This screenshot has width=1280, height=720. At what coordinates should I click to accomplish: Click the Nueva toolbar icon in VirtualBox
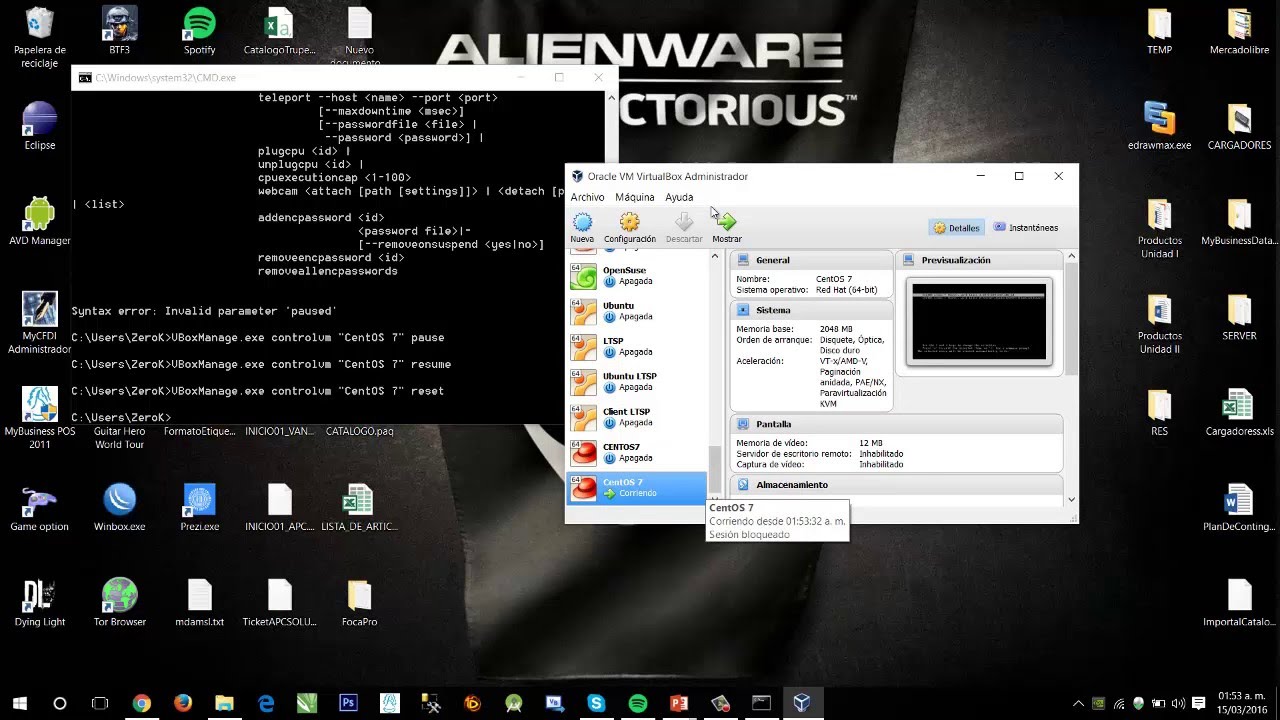pyautogui.click(x=582, y=227)
